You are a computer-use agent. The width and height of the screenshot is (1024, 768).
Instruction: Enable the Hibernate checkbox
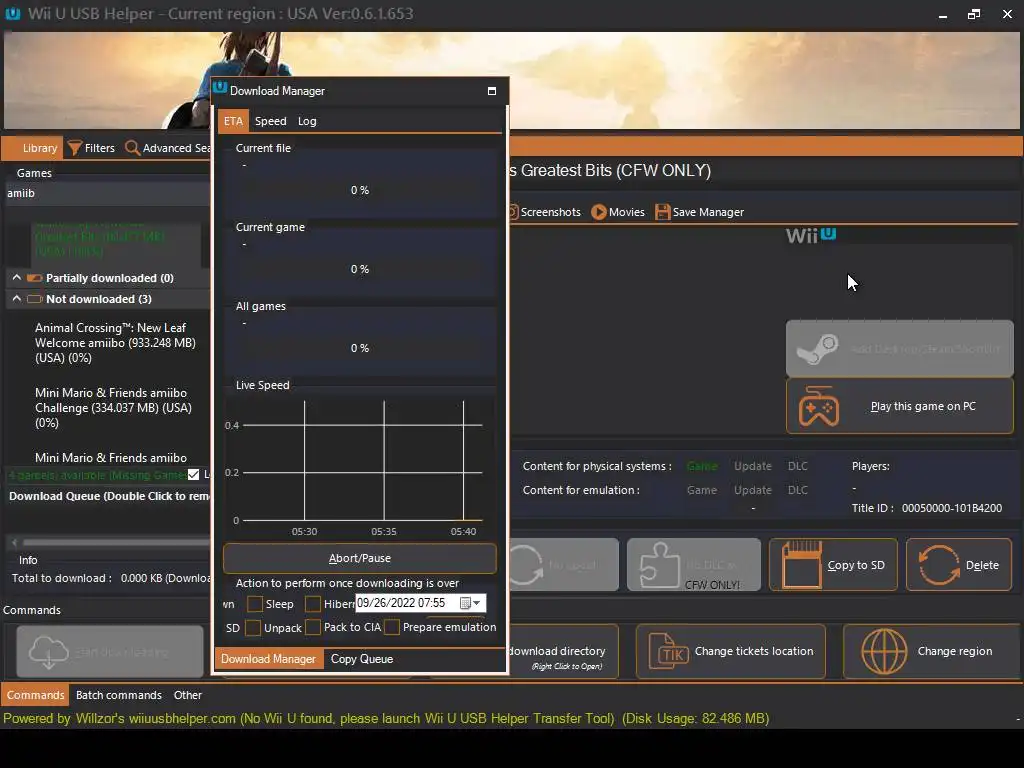tap(313, 604)
